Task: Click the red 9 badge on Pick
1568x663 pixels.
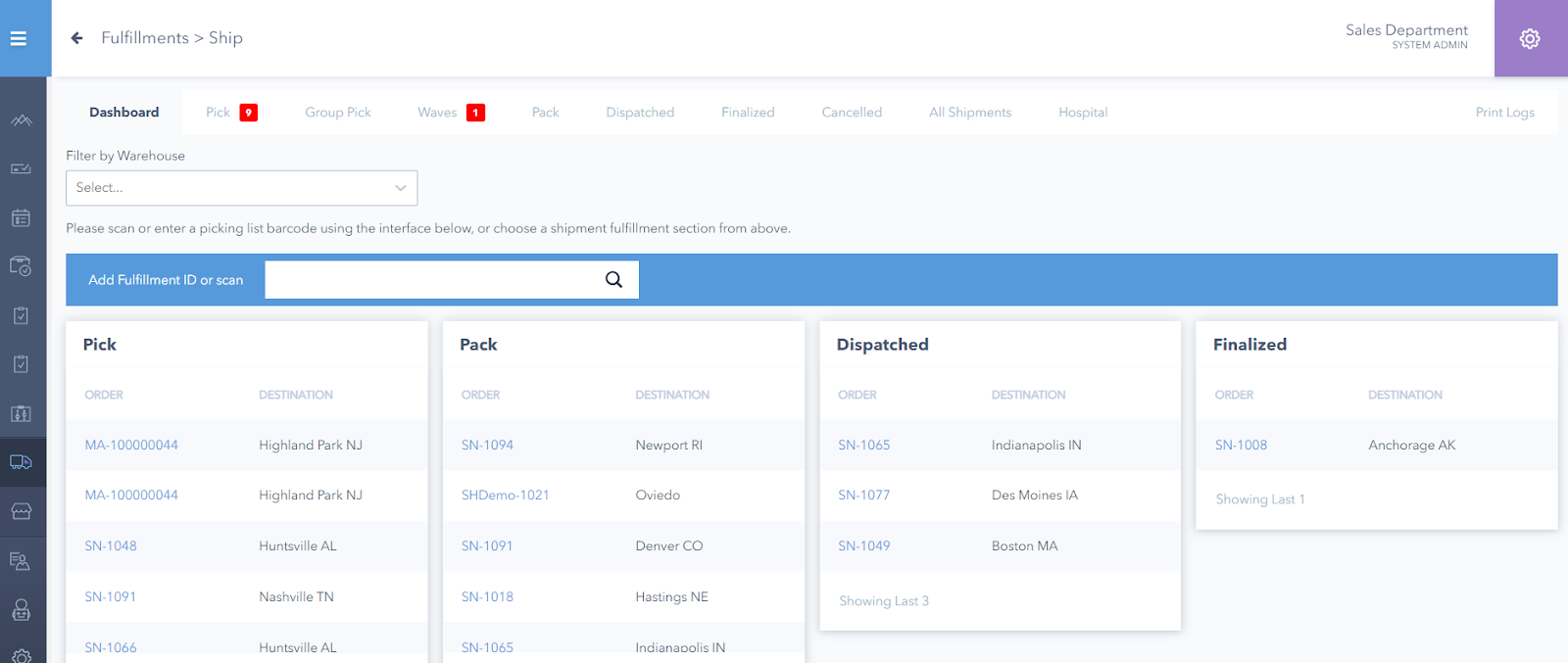Action: 249,113
